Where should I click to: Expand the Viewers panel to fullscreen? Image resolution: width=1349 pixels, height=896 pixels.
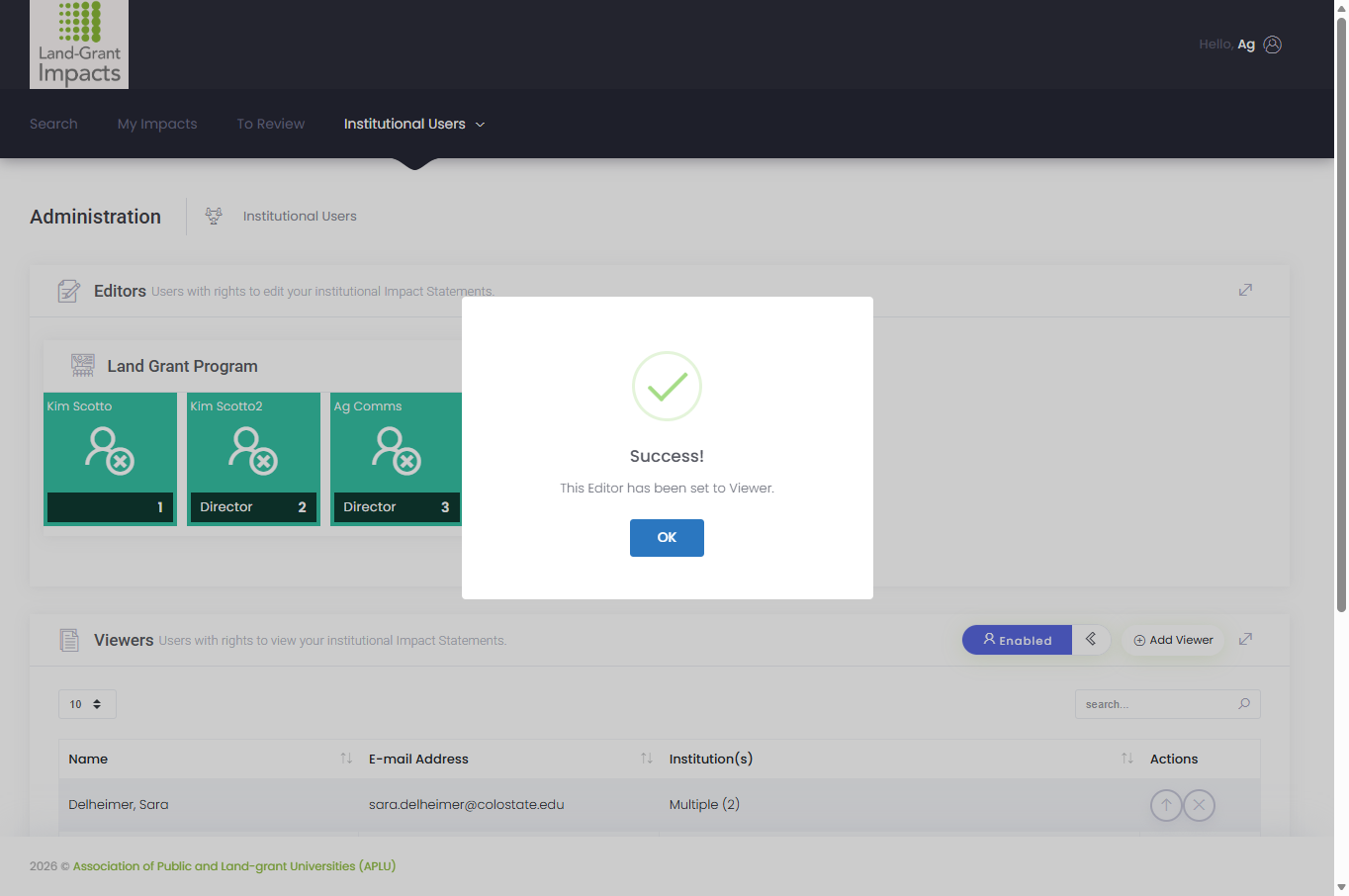(x=1245, y=639)
